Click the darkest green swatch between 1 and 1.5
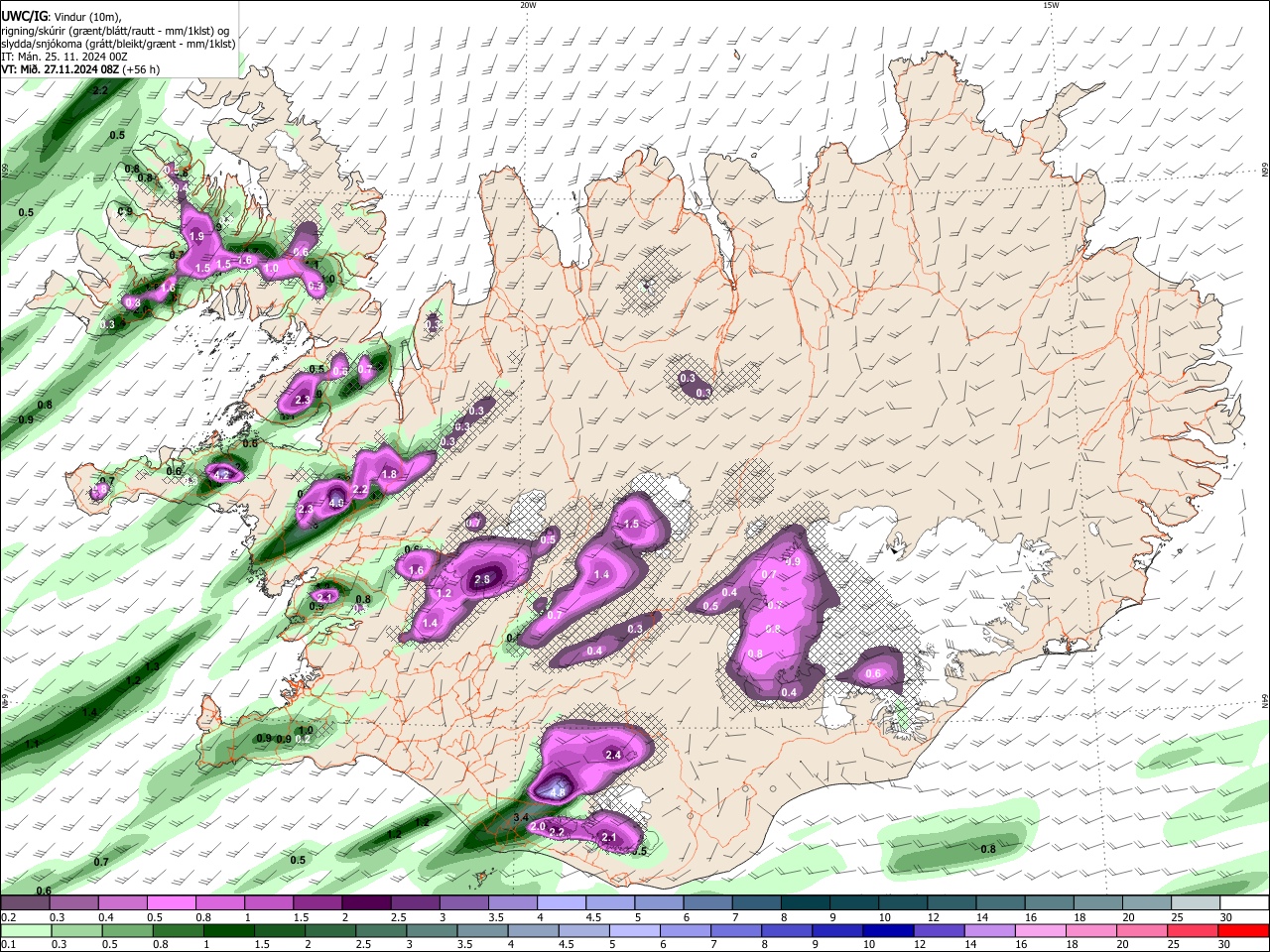This screenshot has width=1270, height=952. tap(230, 930)
